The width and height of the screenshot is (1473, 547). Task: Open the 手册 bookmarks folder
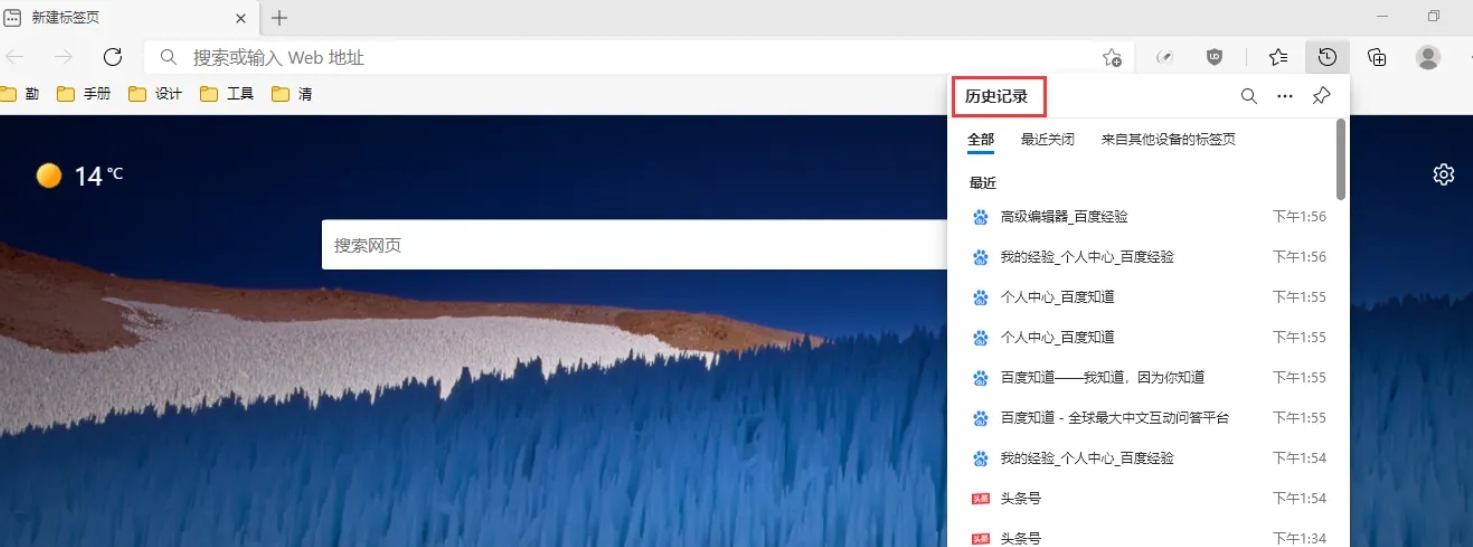click(85, 94)
